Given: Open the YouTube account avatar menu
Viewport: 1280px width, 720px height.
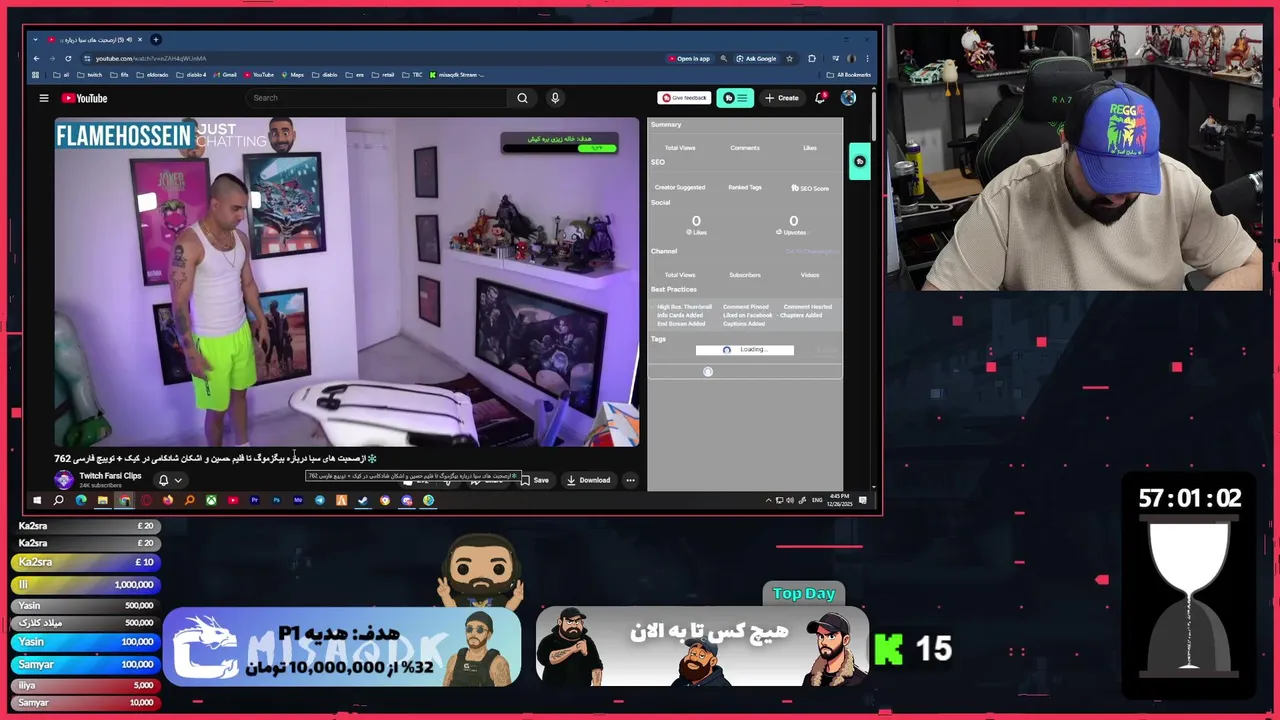Looking at the screenshot, I should point(848,98).
